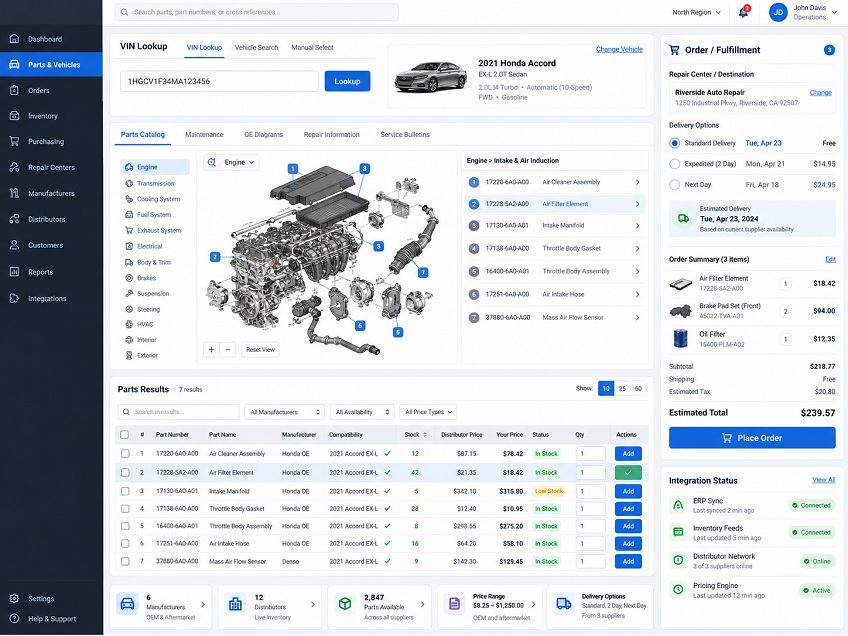Screen dimensions: 848x636
Task: Open the Repair Centers wrench icon
Action: click(x=15, y=167)
